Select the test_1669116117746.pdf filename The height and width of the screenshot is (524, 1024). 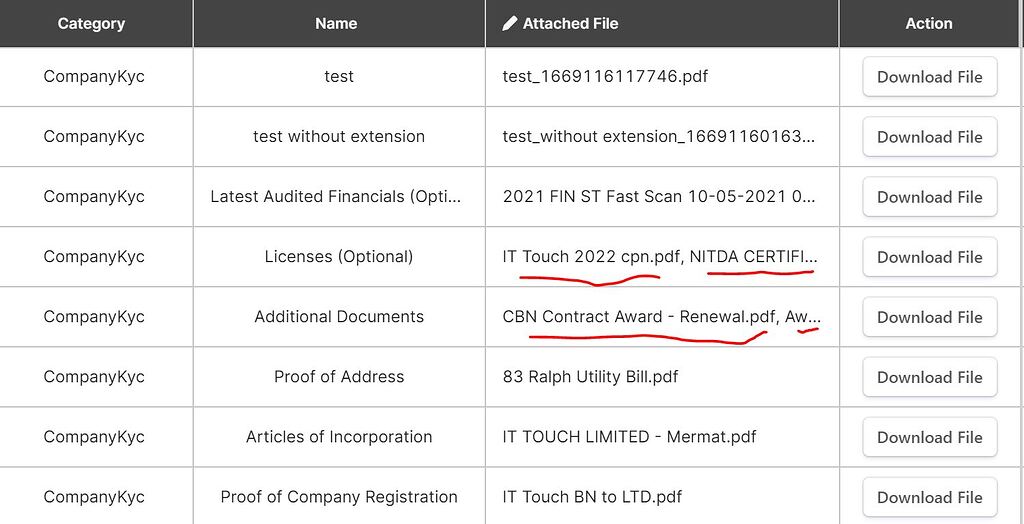[x=605, y=77]
